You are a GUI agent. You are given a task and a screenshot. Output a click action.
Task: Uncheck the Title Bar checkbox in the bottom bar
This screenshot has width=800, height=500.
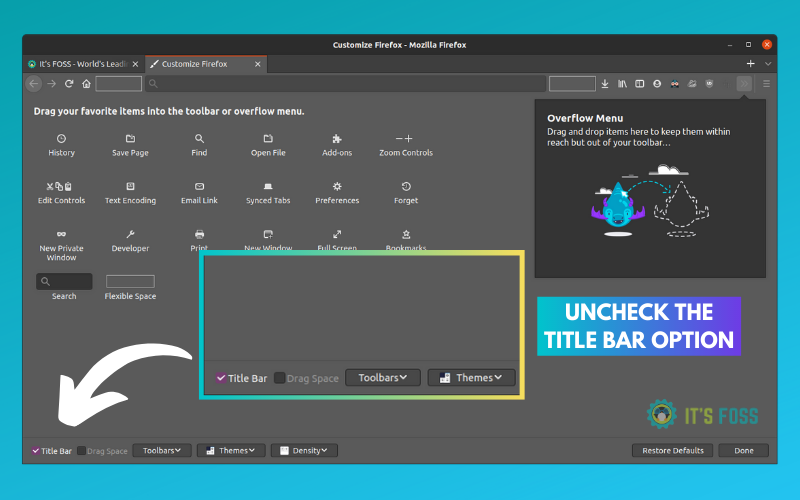36,451
